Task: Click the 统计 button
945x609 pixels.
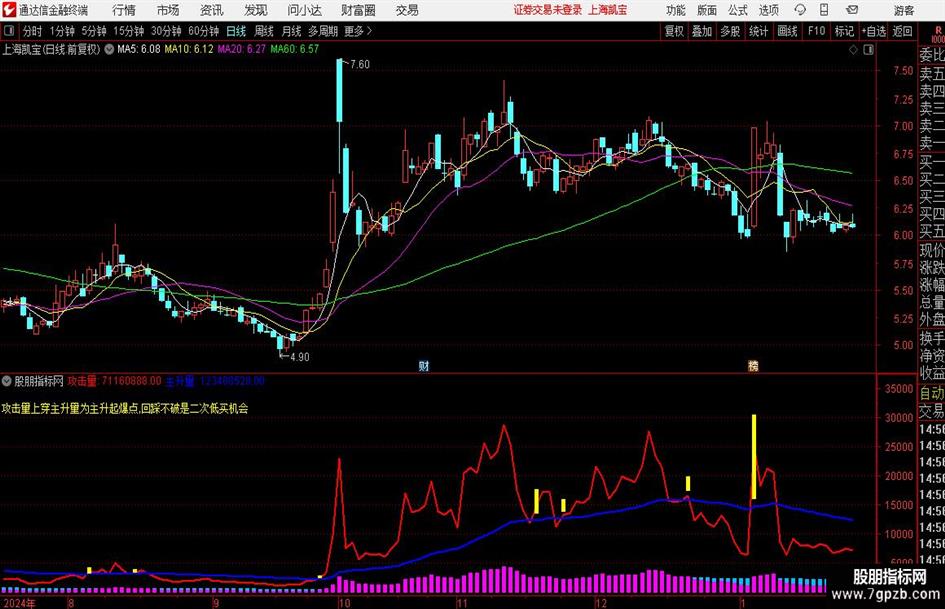Action: [x=758, y=31]
